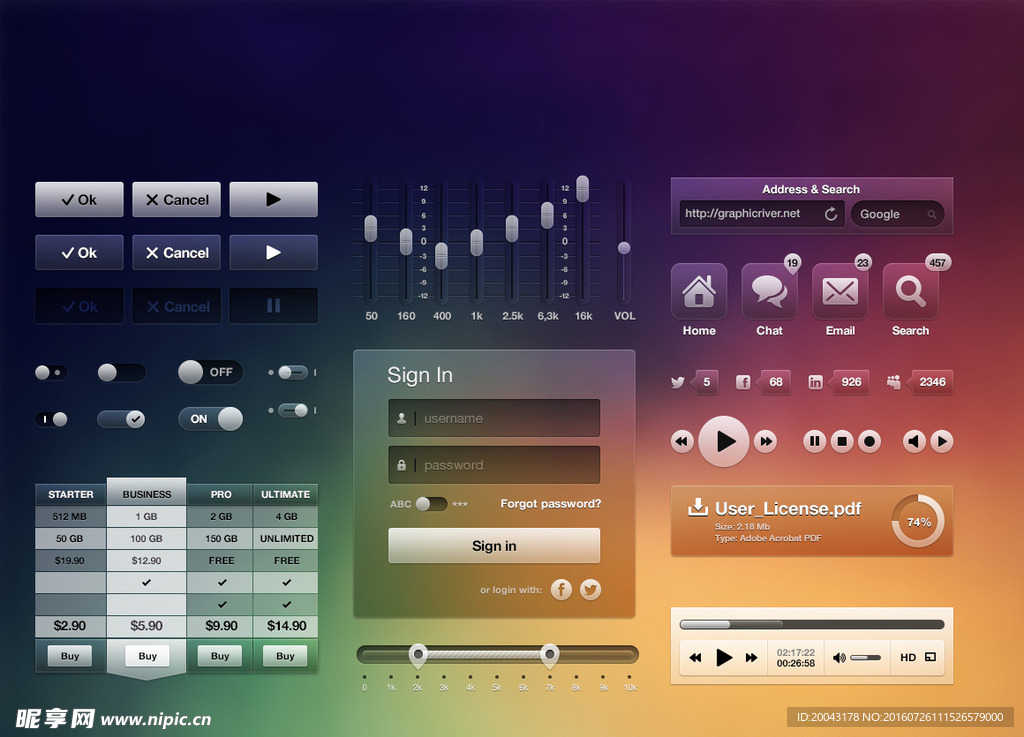Open Chat with 19 notifications
Viewport: 1024px width, 737px height.
point(769,291)
